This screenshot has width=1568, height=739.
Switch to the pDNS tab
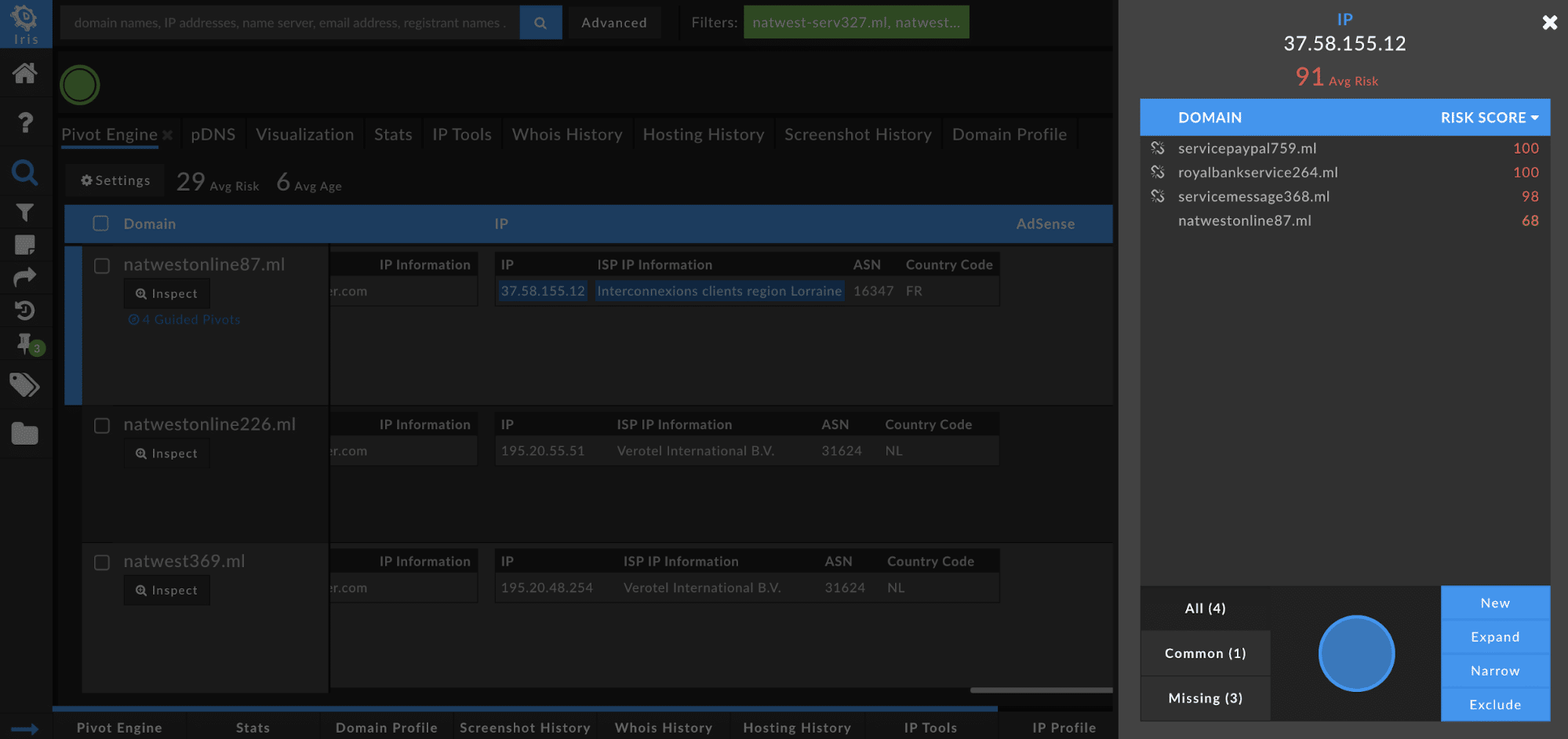tap(213, 134)
